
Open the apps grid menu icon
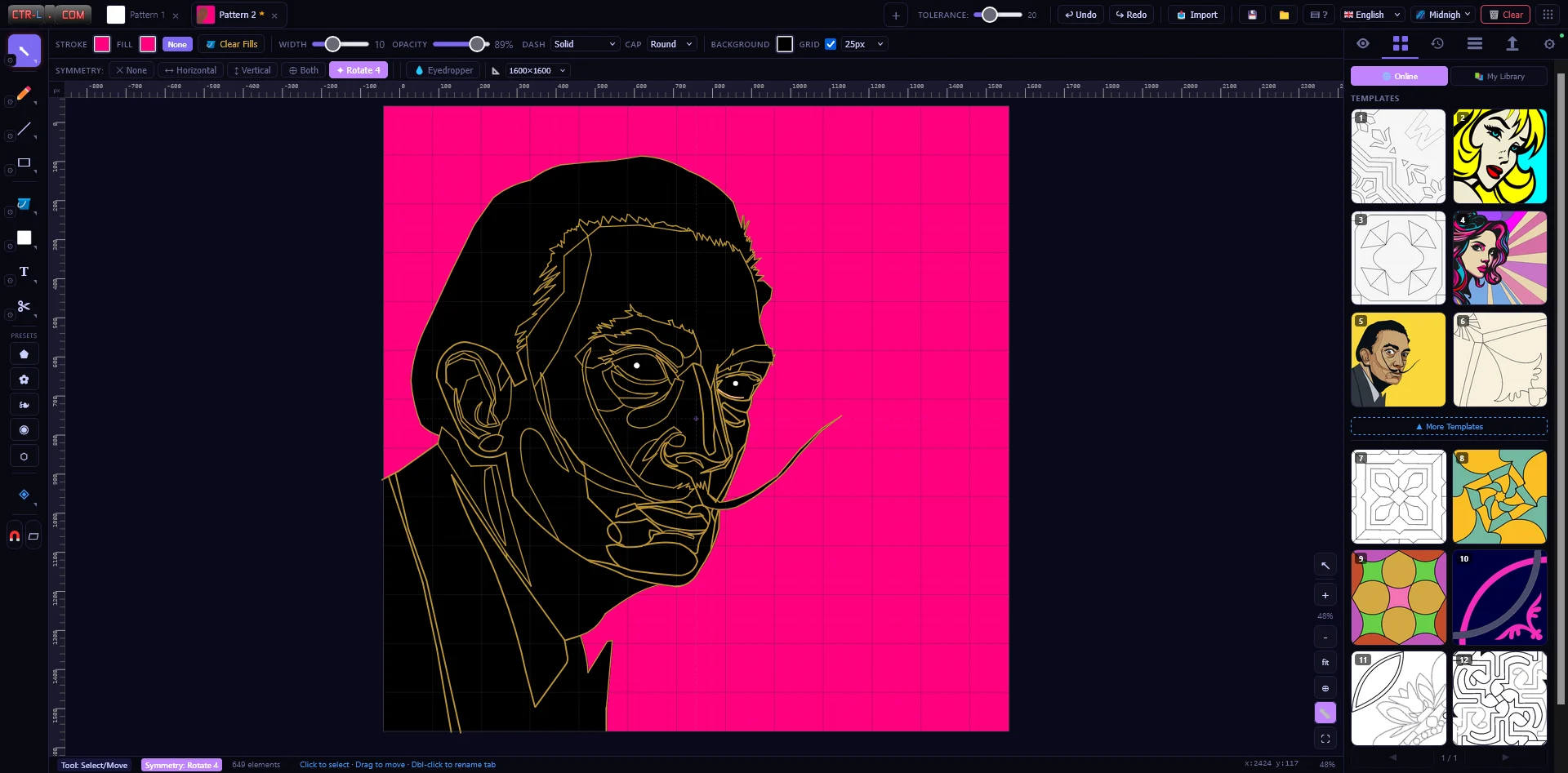click(1548, 15)
